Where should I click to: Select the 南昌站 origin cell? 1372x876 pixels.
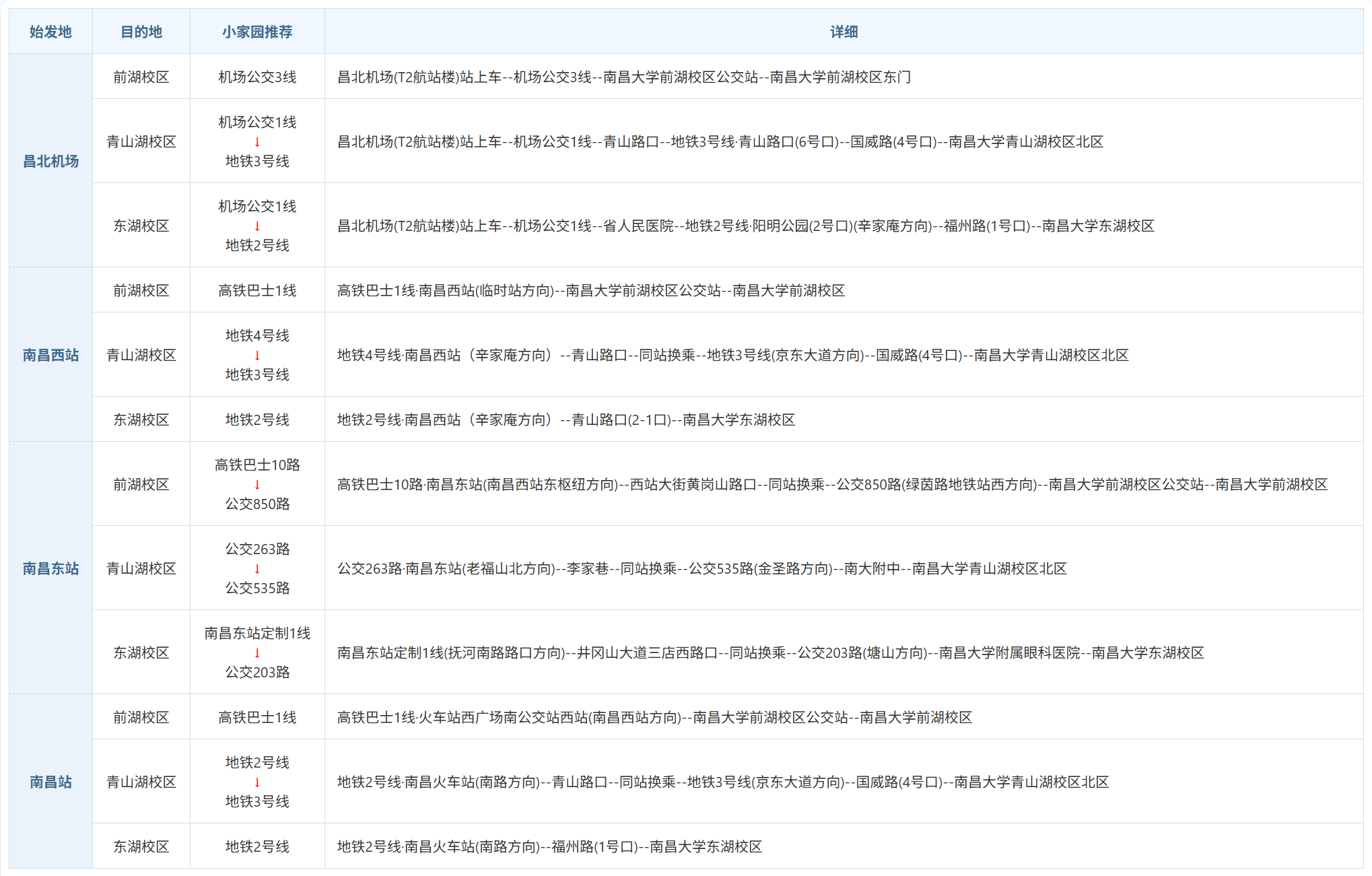(50, 782)
